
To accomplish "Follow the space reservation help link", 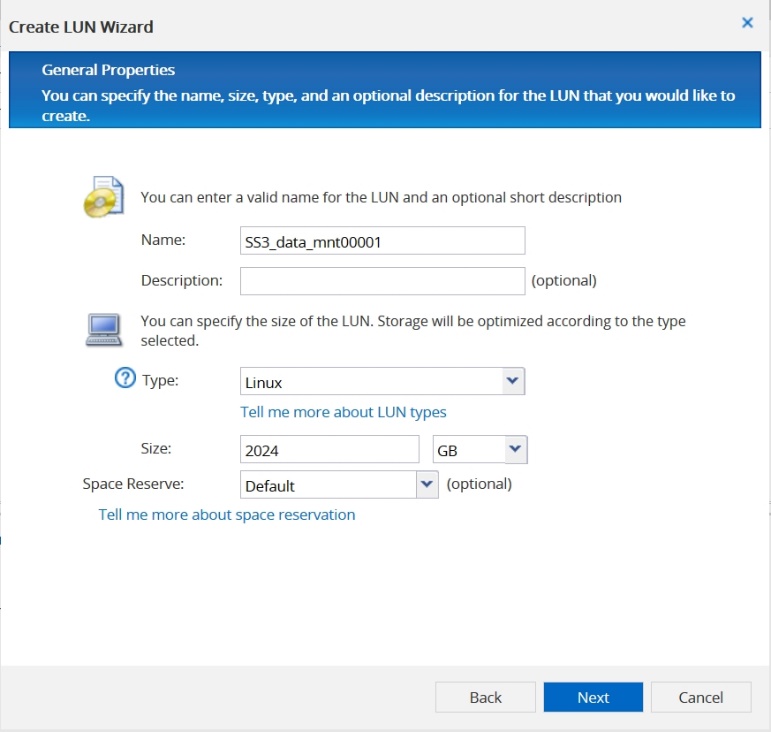I will pos(226,515).
